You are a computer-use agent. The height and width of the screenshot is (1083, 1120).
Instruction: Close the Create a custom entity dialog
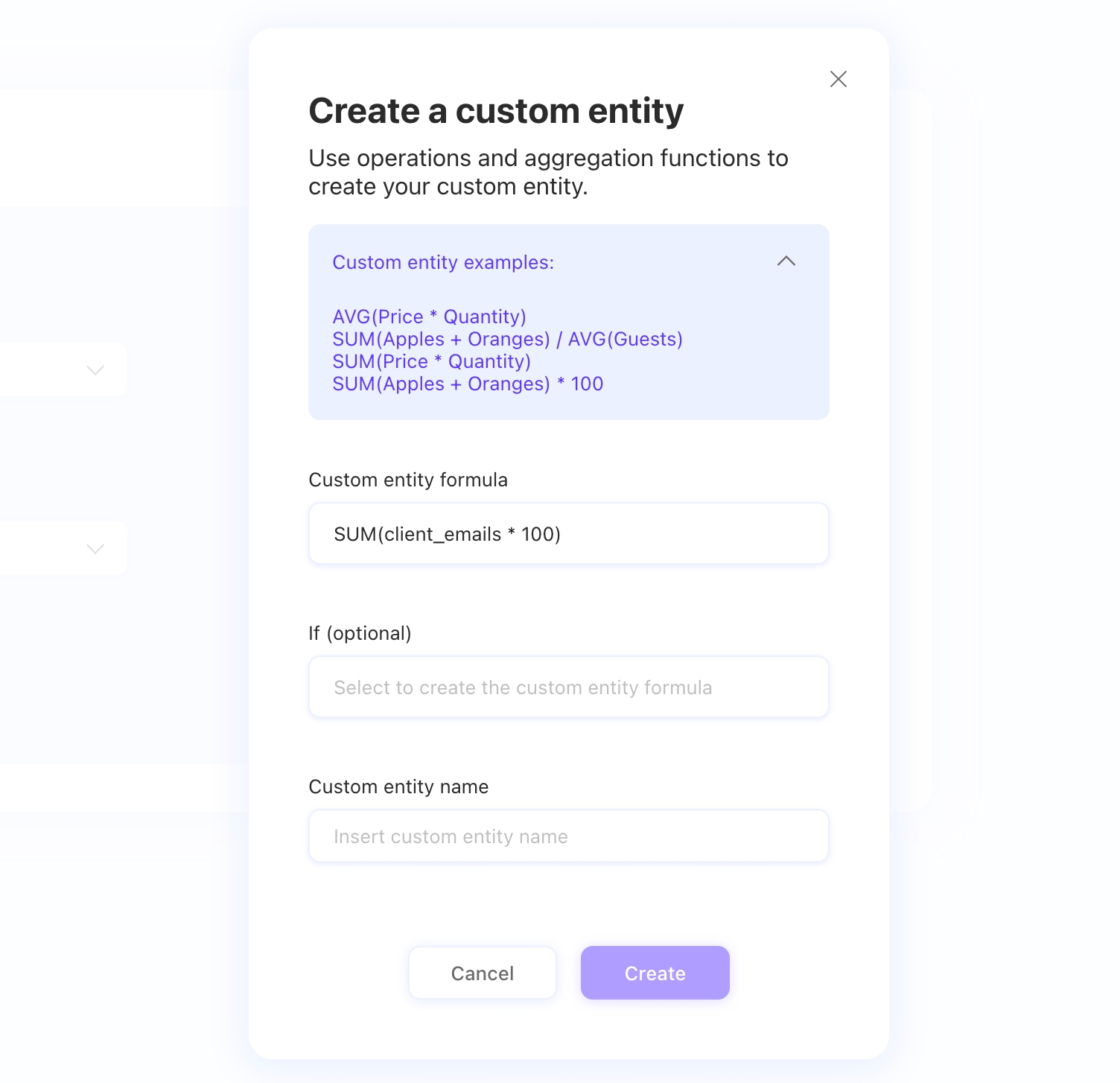pos(838,79)
